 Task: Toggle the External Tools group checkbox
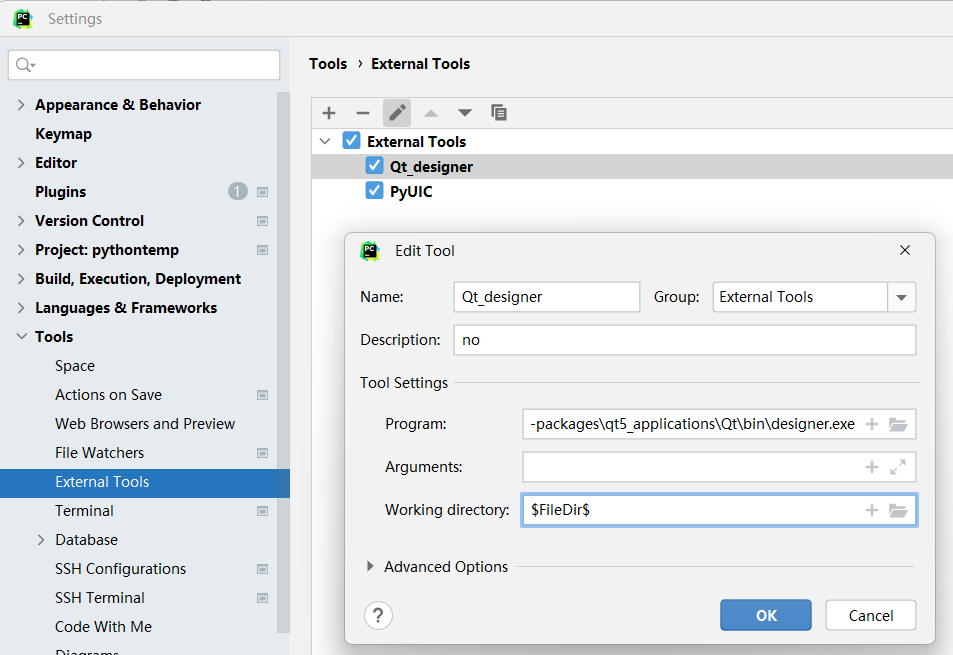click(x=351, y=141)
